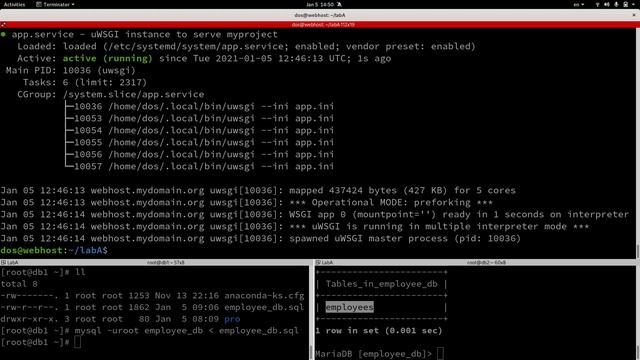Click the 'WSGI app 0' log line

(x=315, y=214)
